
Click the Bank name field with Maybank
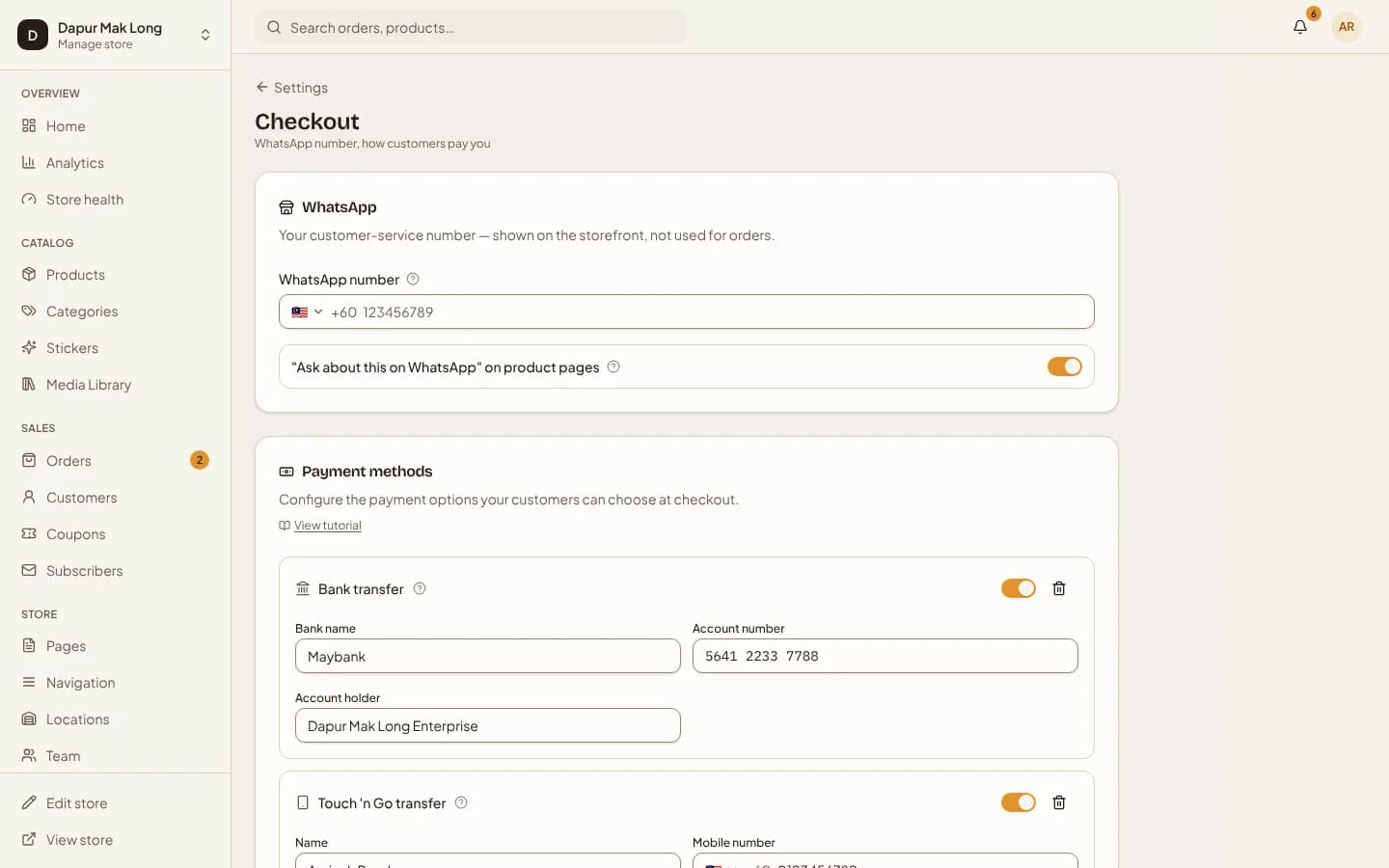(x=488, y=656)
